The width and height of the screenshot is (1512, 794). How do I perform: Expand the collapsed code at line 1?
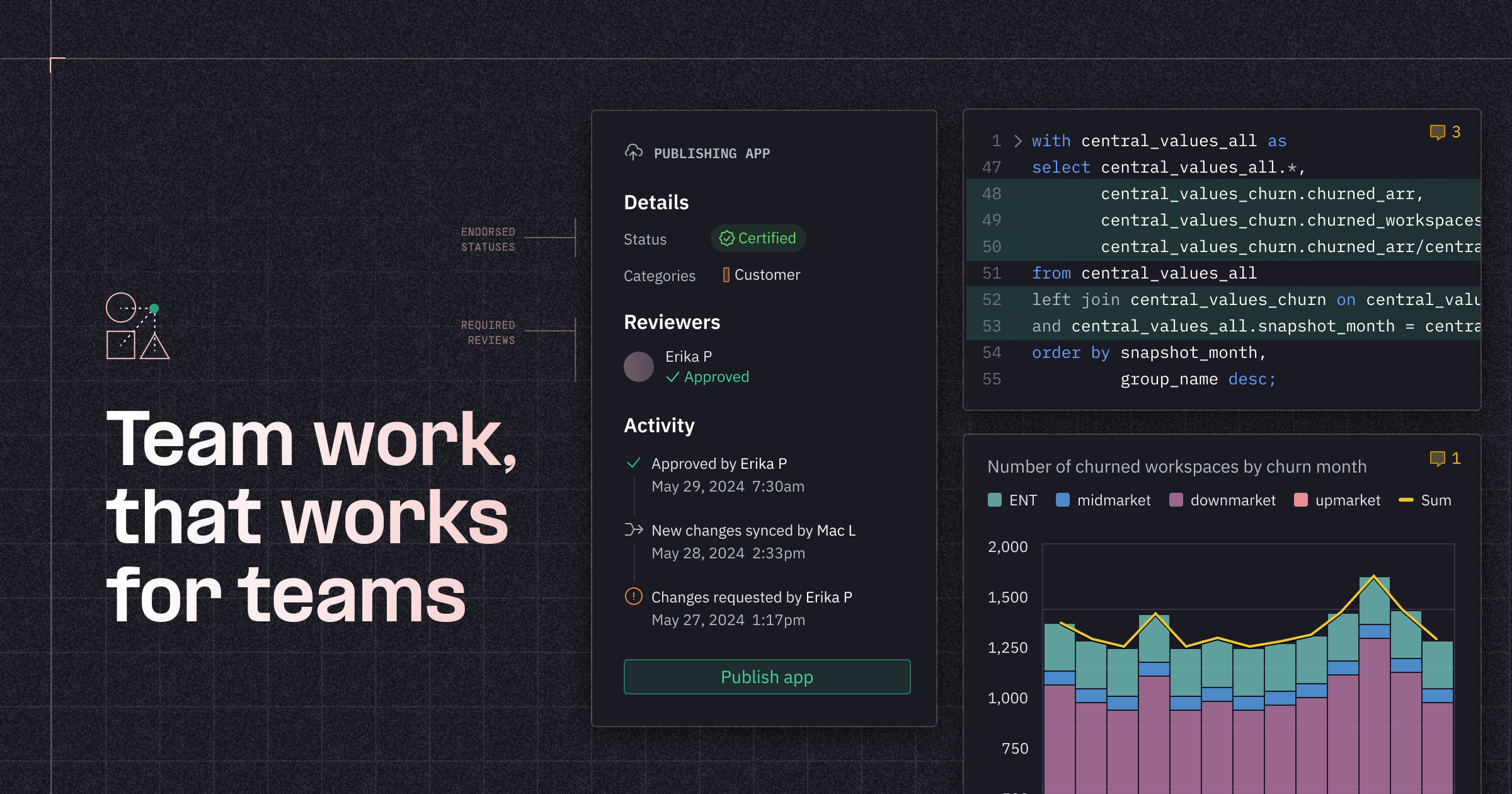(x=1018, y=141)
